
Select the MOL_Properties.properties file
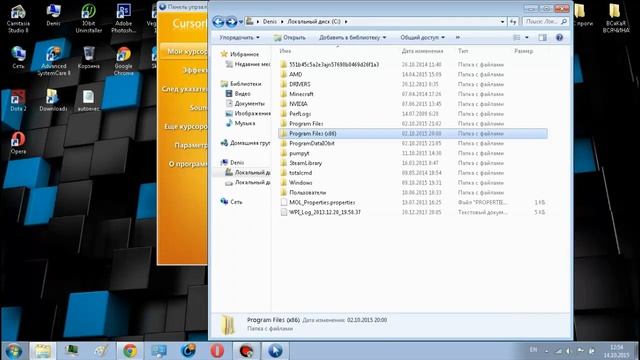(x=413, y=202)
